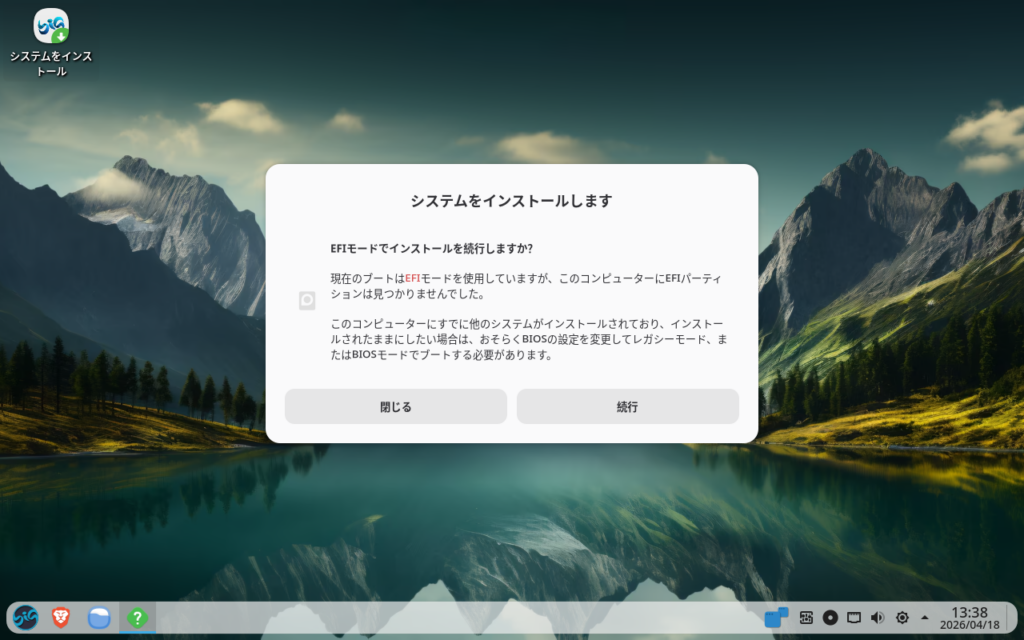This screenshot has width=1024, height=640.
Task: Open the blue file manager taskbar icon
Action: point(99,618)
